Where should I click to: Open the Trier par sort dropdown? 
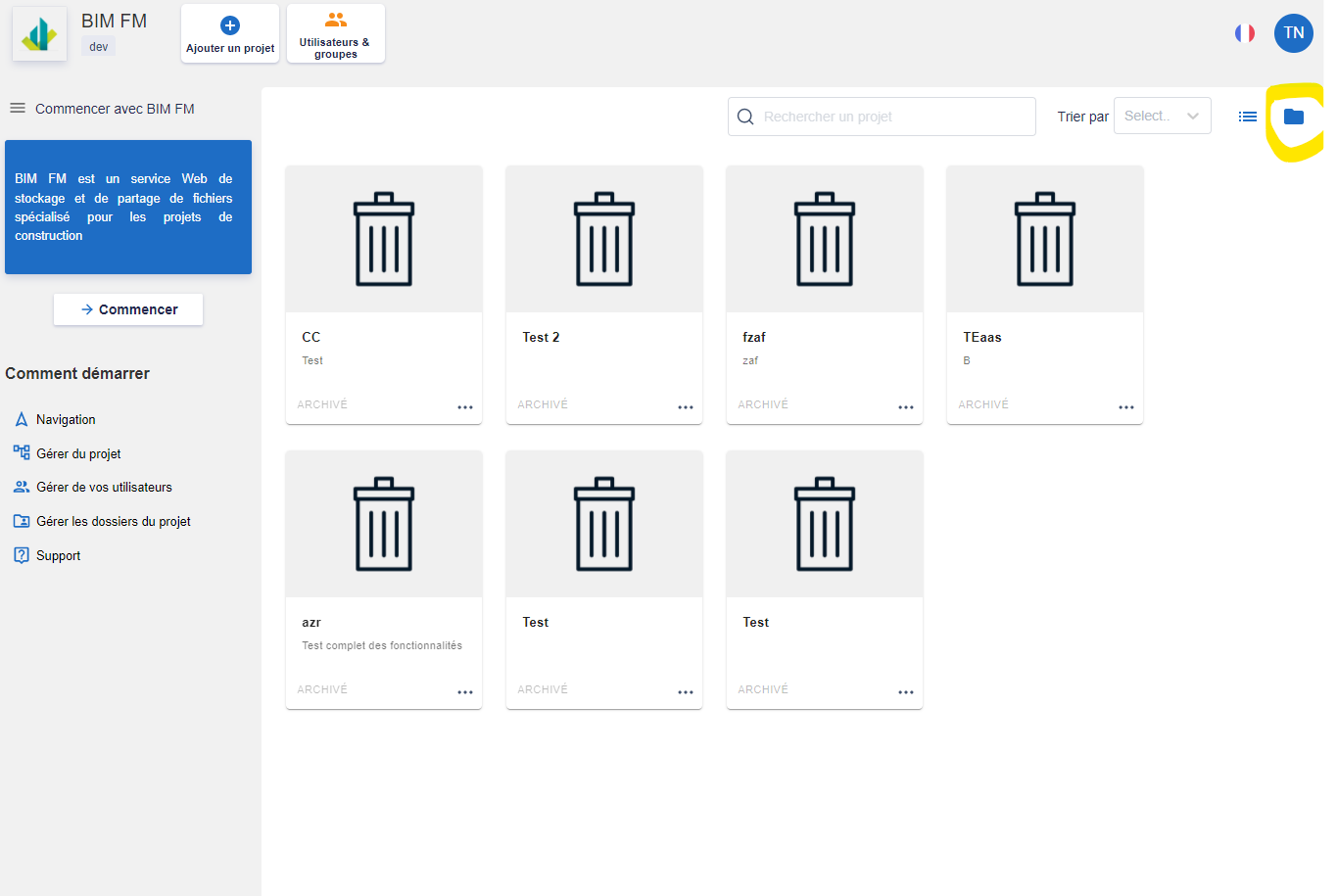point(1162,116)
